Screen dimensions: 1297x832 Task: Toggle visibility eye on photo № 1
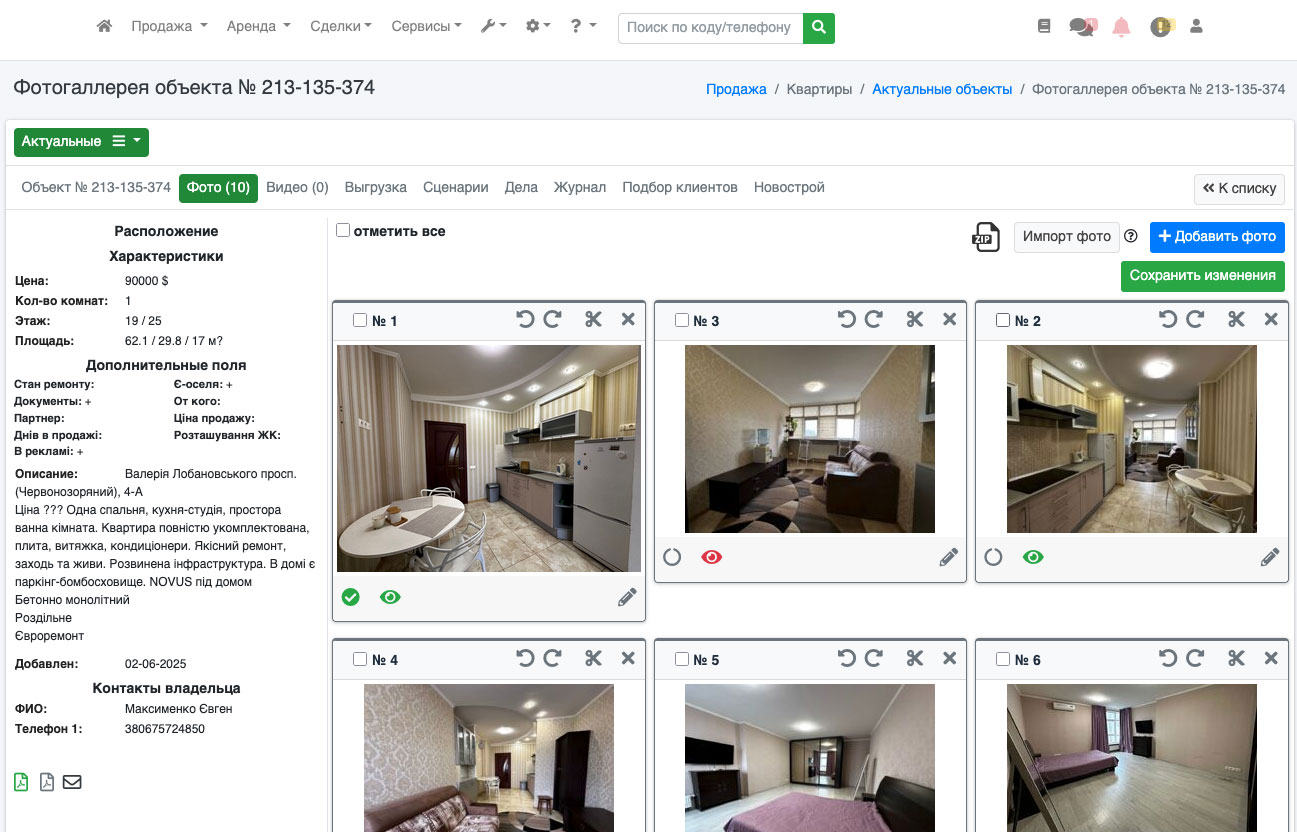point(390,597)
